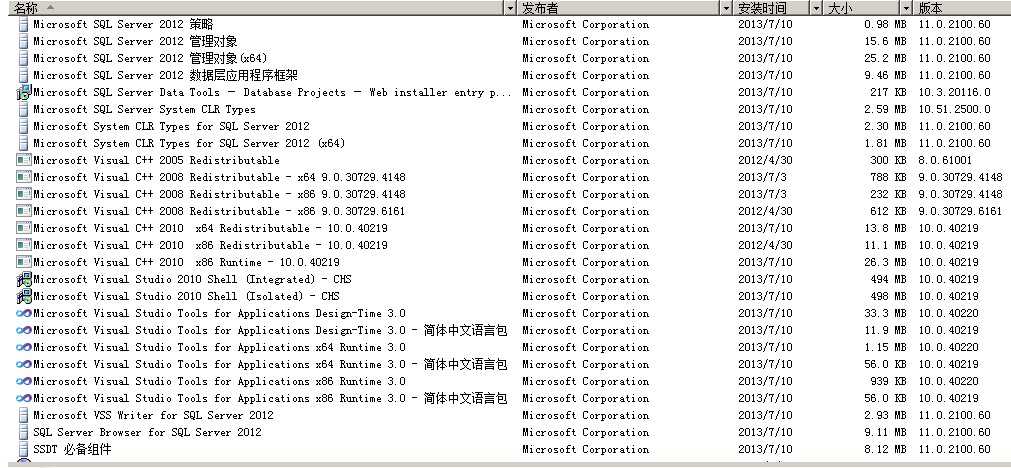Click the Visual Studio 2010 Shell (Isolated) icon
The image size is (1011, 468).
pyautogui.click(x=24, y=297)
